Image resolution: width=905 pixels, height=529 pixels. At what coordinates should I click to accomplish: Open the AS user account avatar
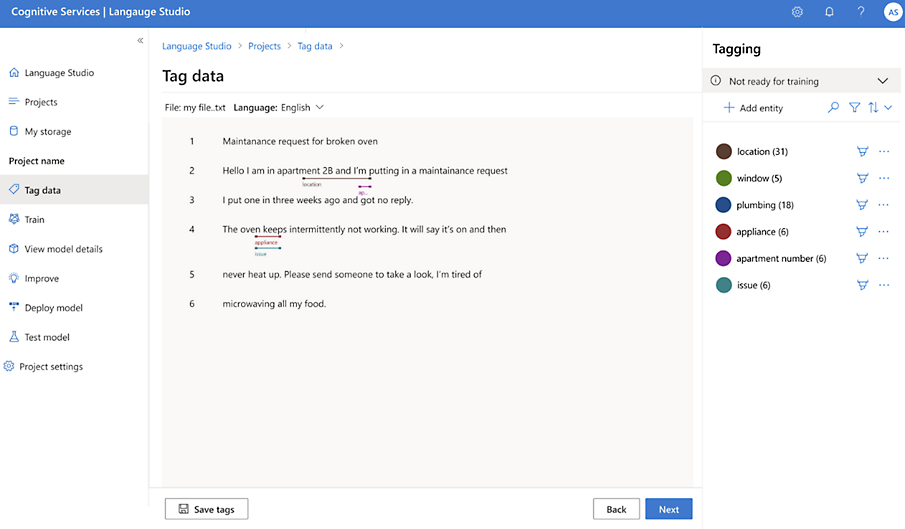coord(892,12)
